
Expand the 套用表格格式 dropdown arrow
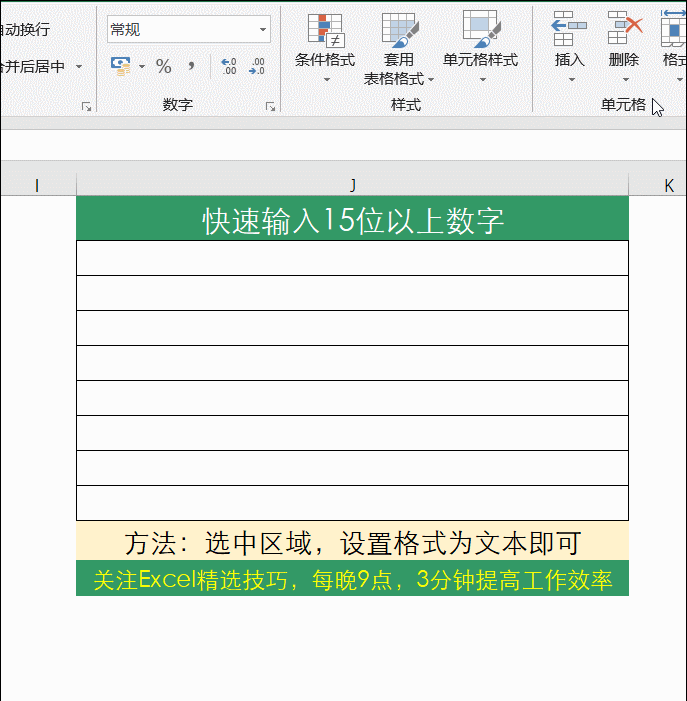click(431, 80)
